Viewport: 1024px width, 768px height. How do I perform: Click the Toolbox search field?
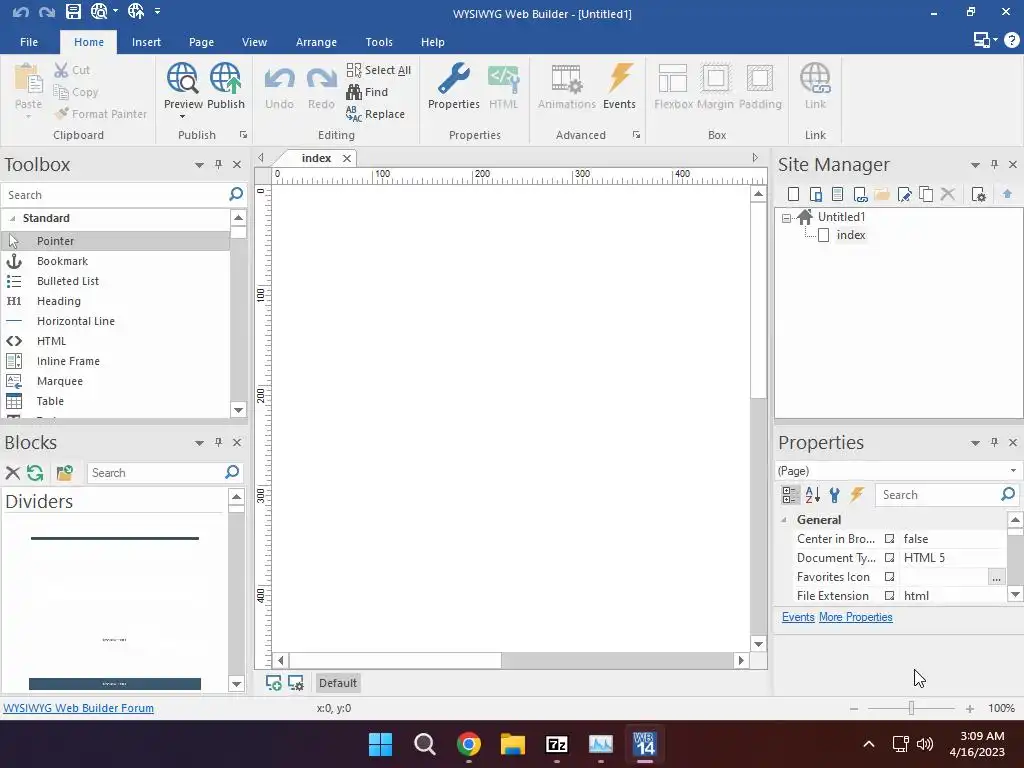click(x=114, y=195)
